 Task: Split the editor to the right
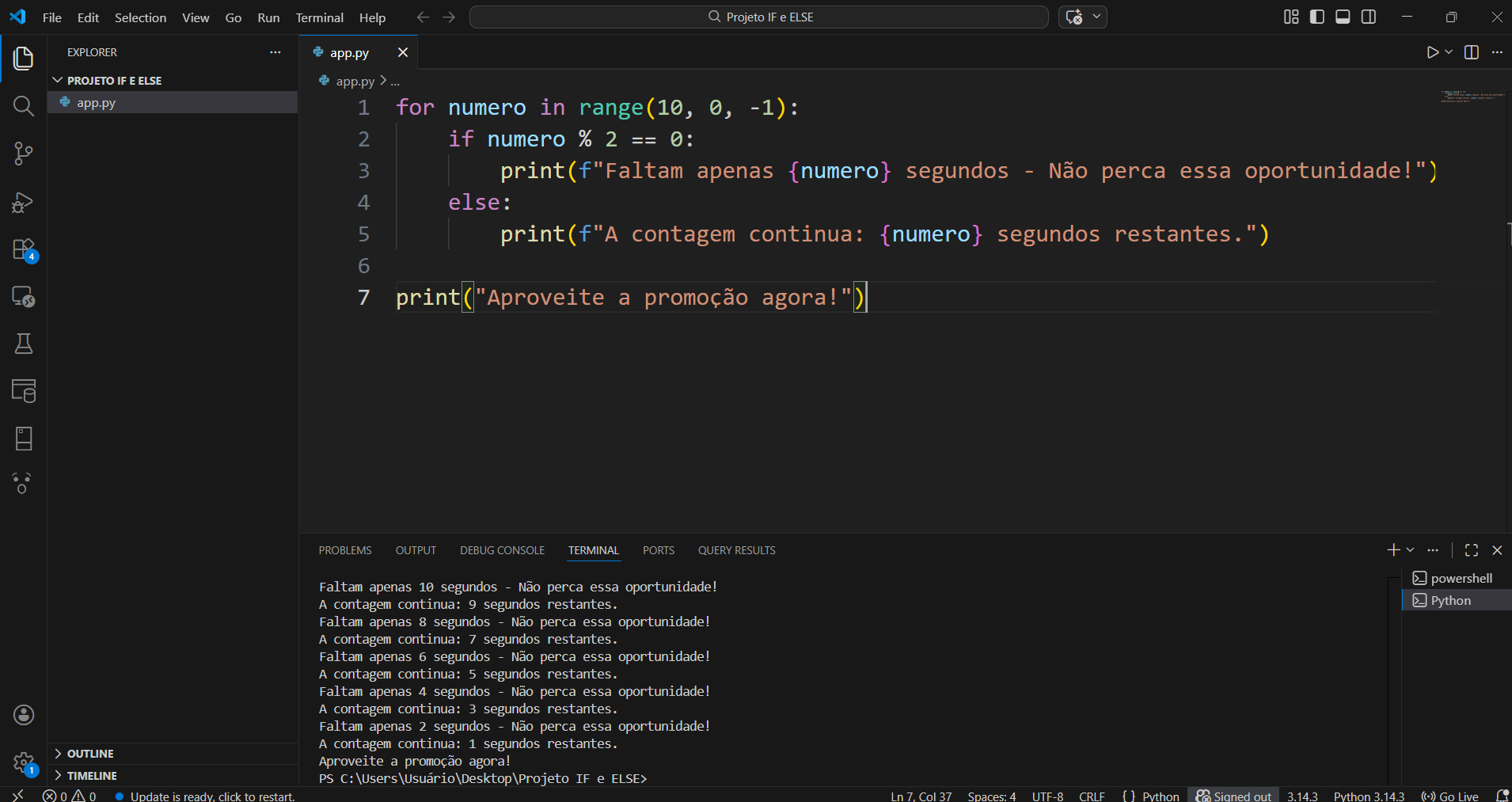tap(1472, 52)
